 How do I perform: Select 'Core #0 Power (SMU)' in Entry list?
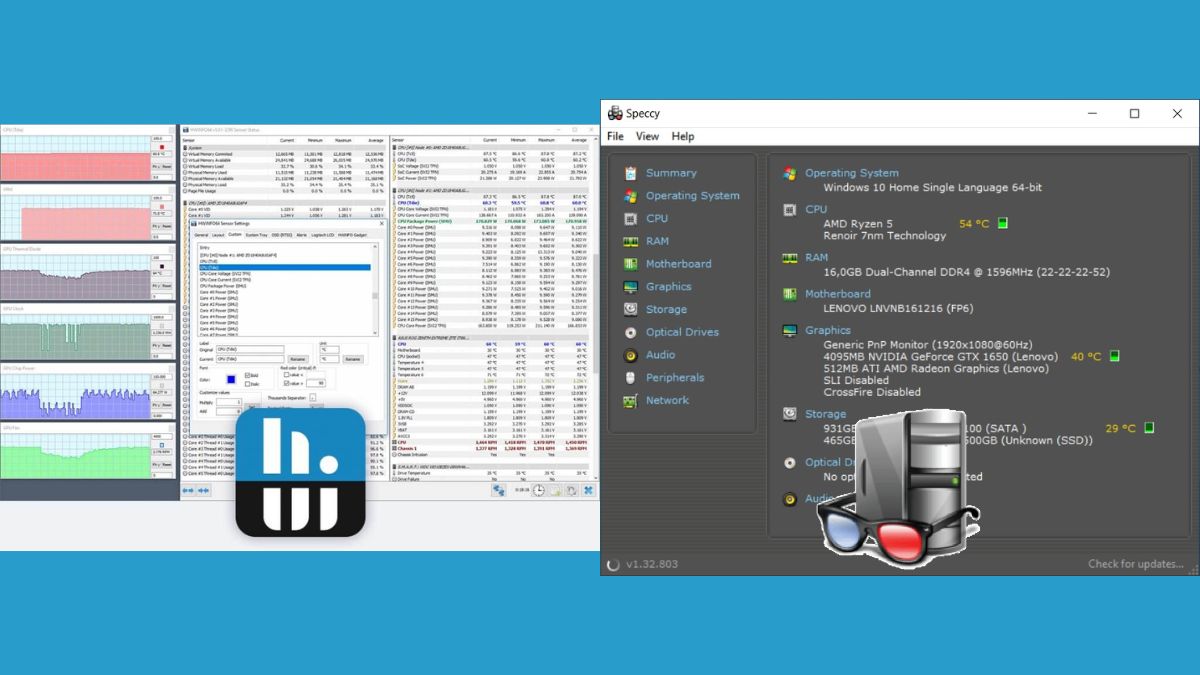pos(219,292)
